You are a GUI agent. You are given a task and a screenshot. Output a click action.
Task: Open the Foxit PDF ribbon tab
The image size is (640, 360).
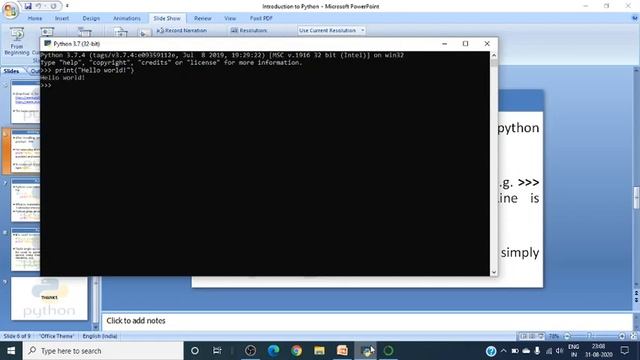coord(261,18)
